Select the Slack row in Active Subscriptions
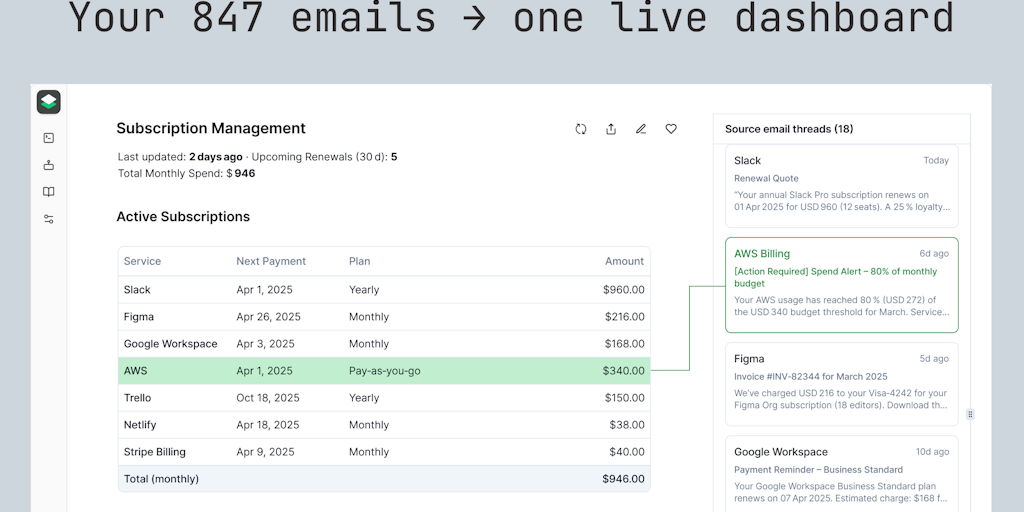The height and width of the screenshot is (512, 1024). coord(384,290)
